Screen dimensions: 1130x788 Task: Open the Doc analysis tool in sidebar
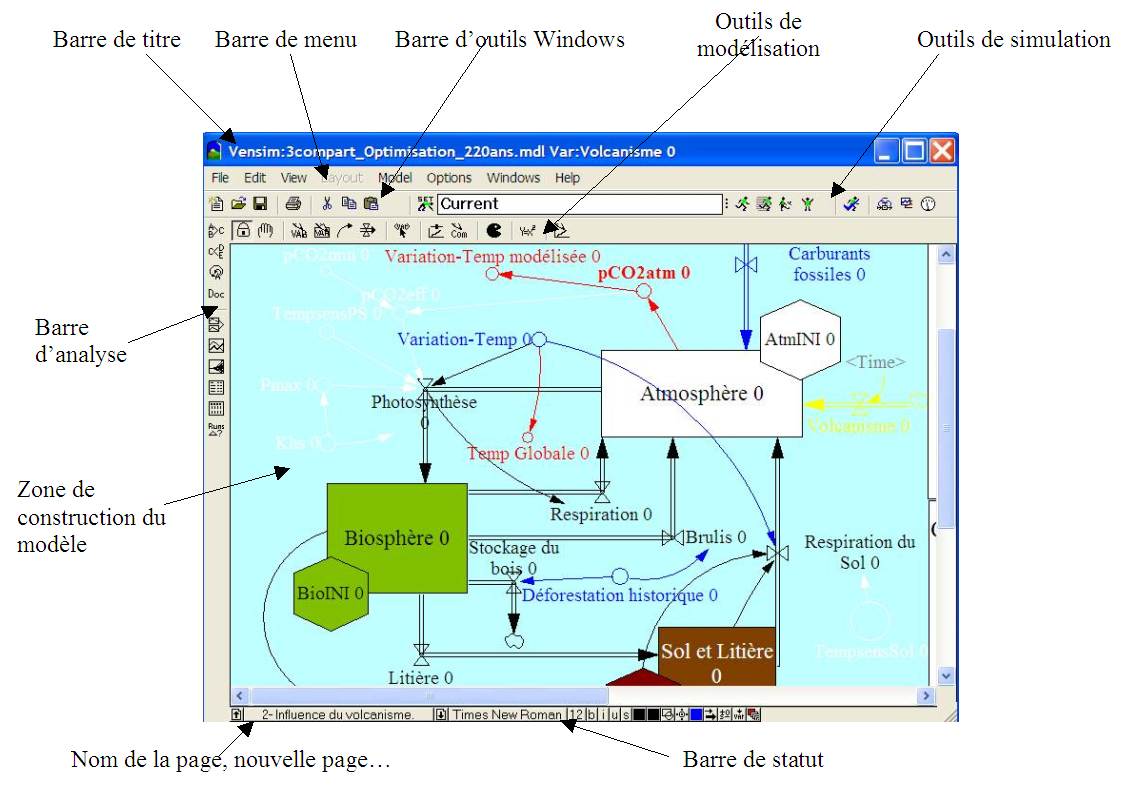click(216, 294)
